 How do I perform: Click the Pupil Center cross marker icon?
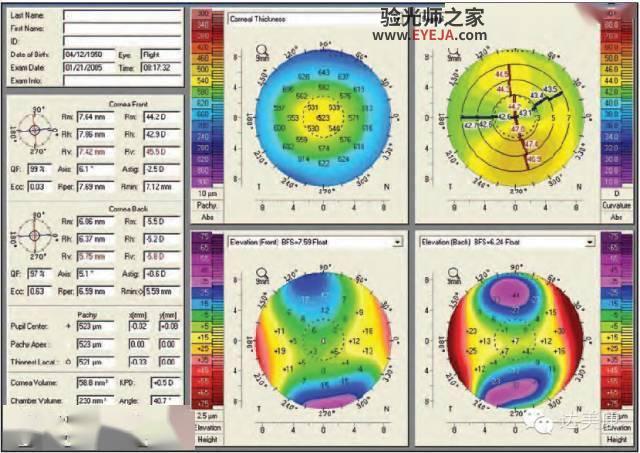coord(68,326)
